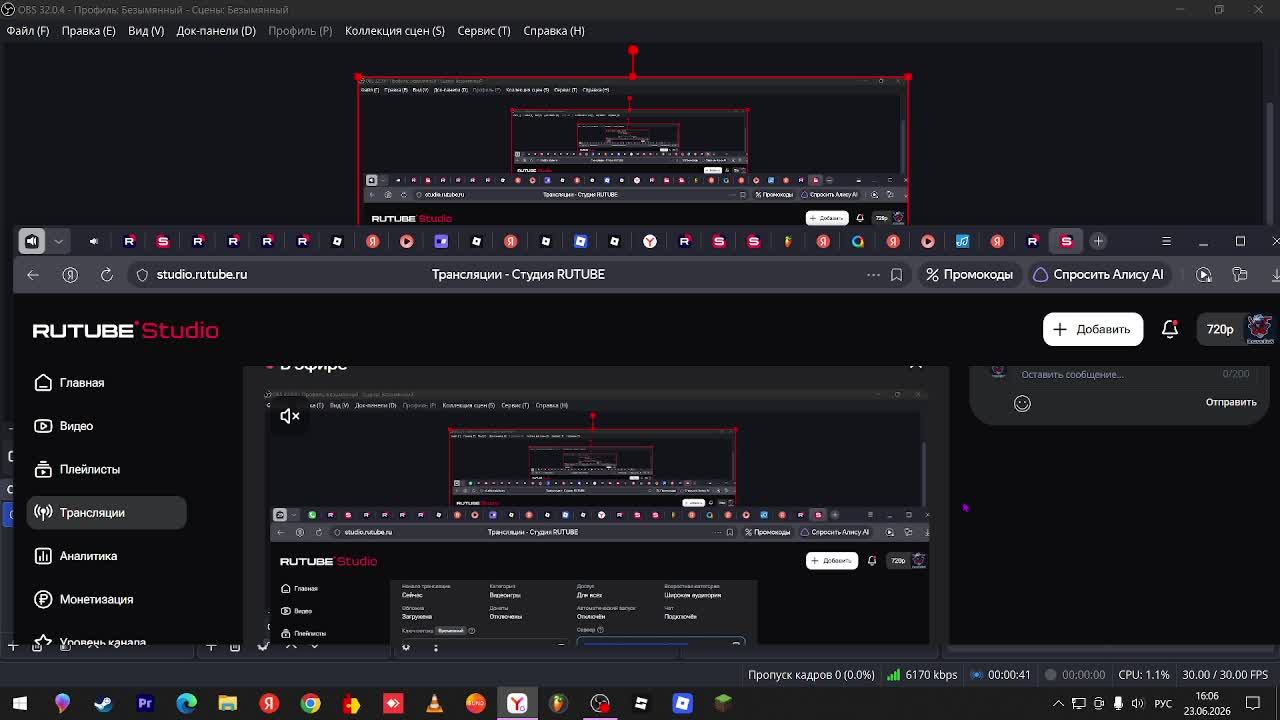
Task: Click the 00:00:41 stream timer
Action: (1001, 675)
